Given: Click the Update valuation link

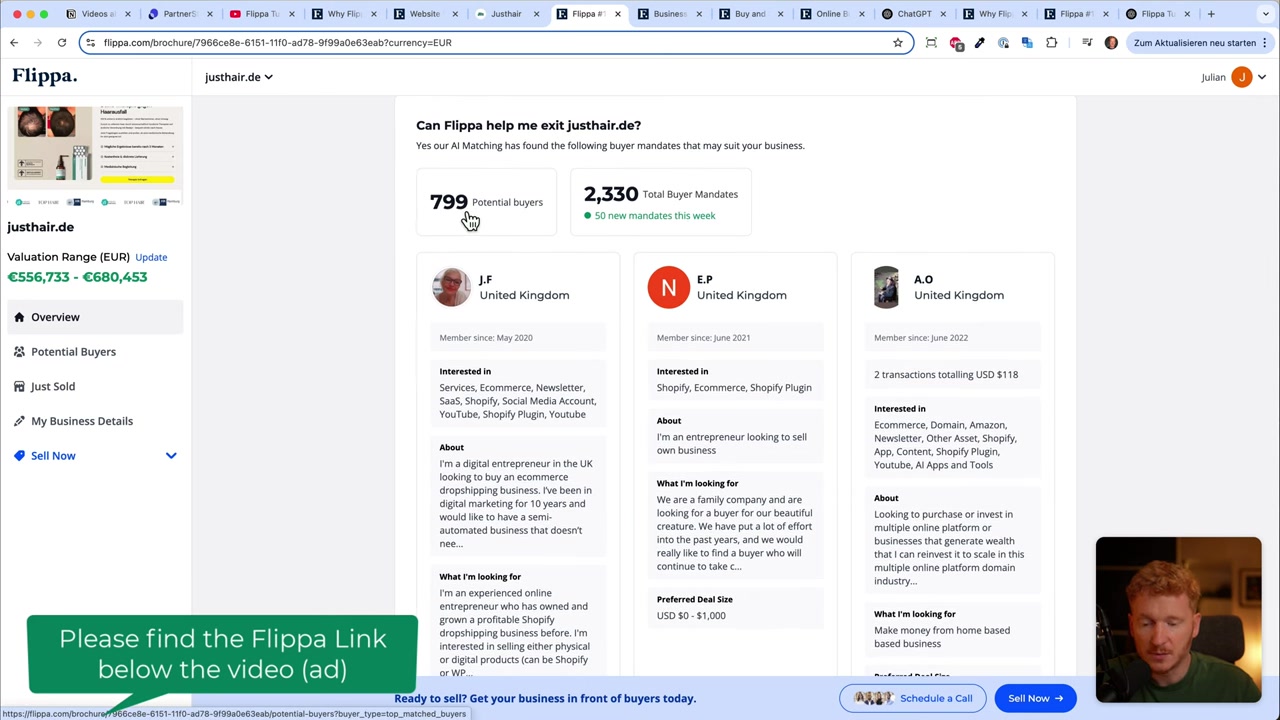Looking at the screenshot, I should pyautogui.click(x=151, y=257).
